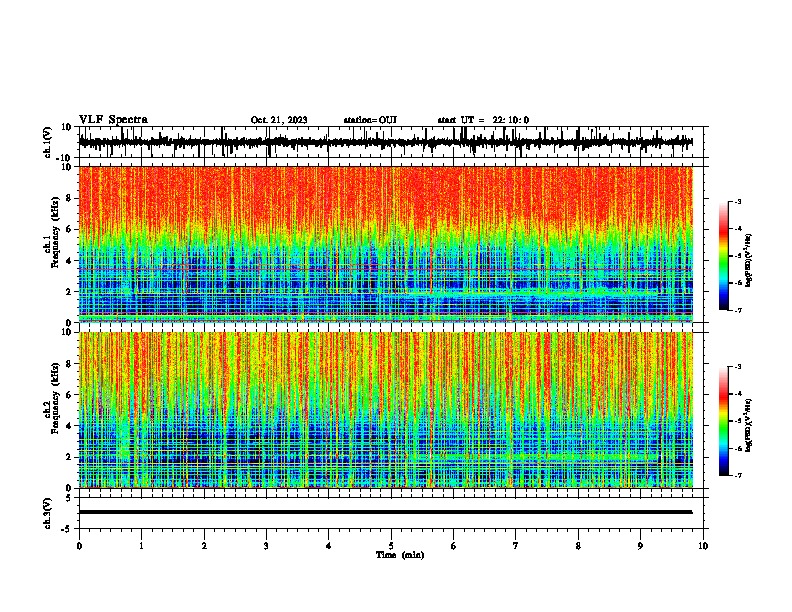Click the "ch.1(V)" waveform axis label
This screenshot has height=612, width=792.
tap(48, 142)
